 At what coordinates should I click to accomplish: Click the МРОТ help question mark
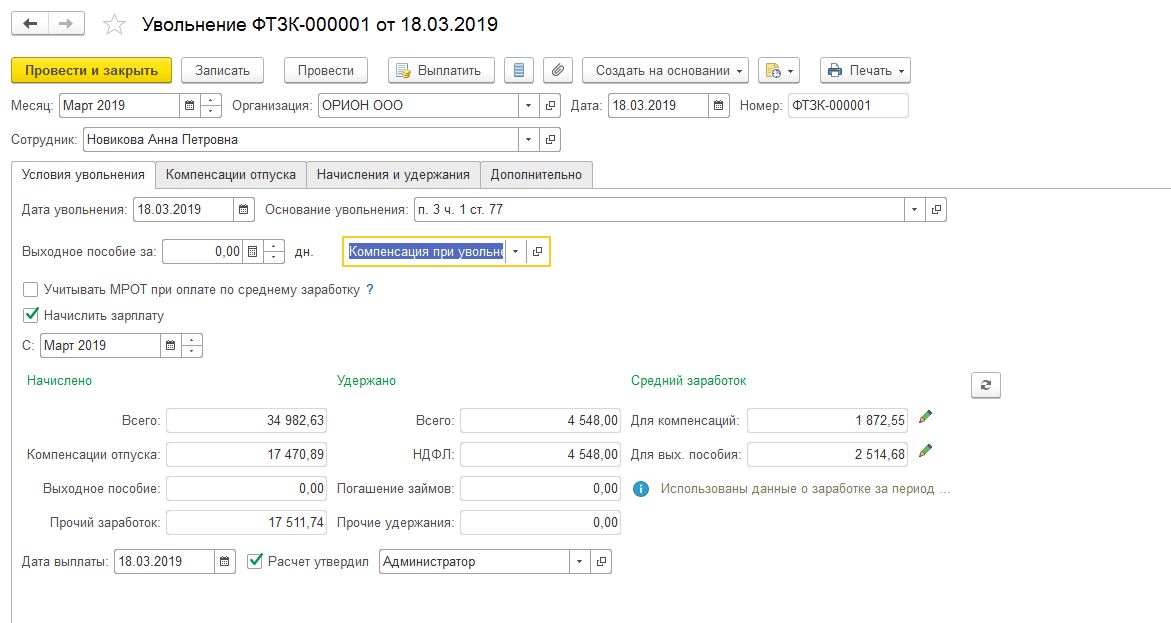coord(370,290)
